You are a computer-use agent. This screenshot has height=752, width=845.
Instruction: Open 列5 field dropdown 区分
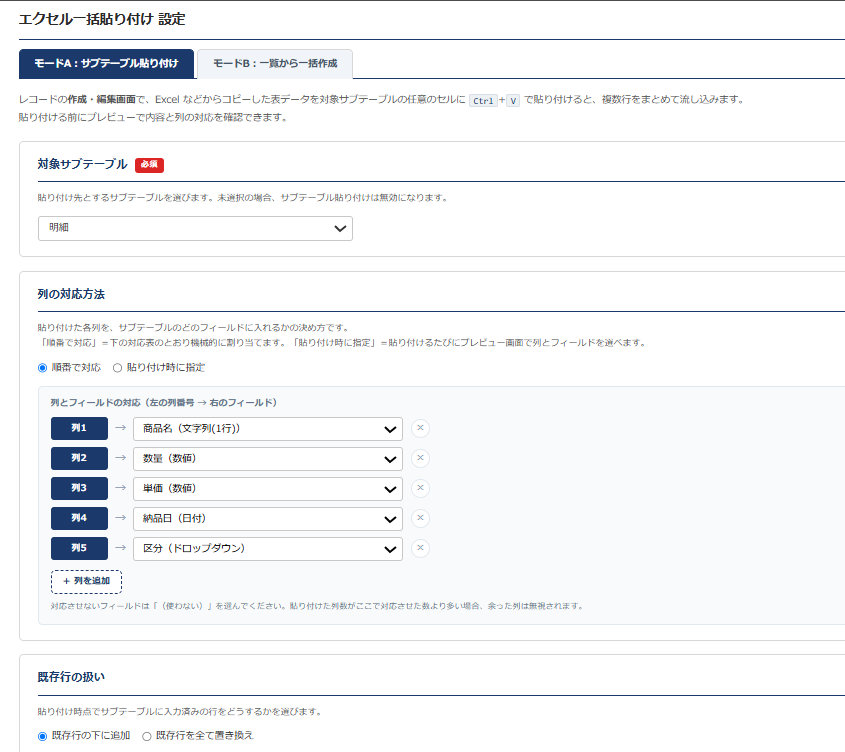pyautogui.click(x=268, y=549)
